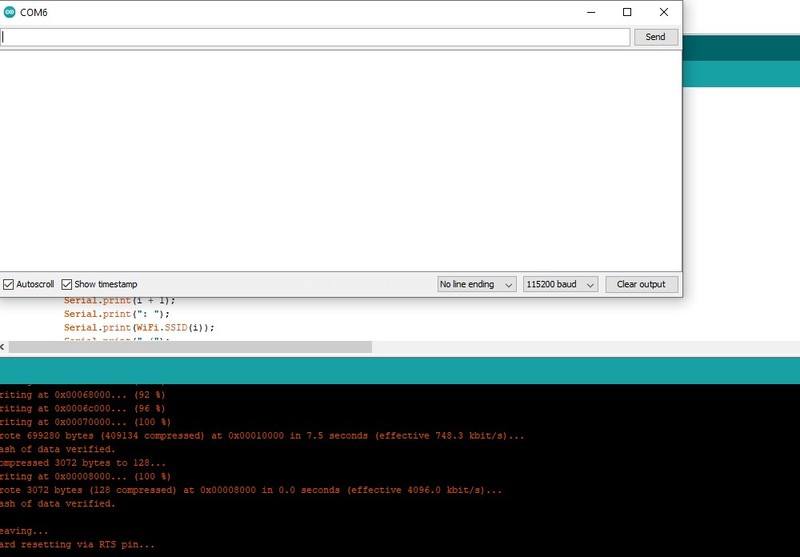Toggle the Show timestamp checkbox
Image resolution: width=800 pixels, height=557 pixels.
[66, 285]
